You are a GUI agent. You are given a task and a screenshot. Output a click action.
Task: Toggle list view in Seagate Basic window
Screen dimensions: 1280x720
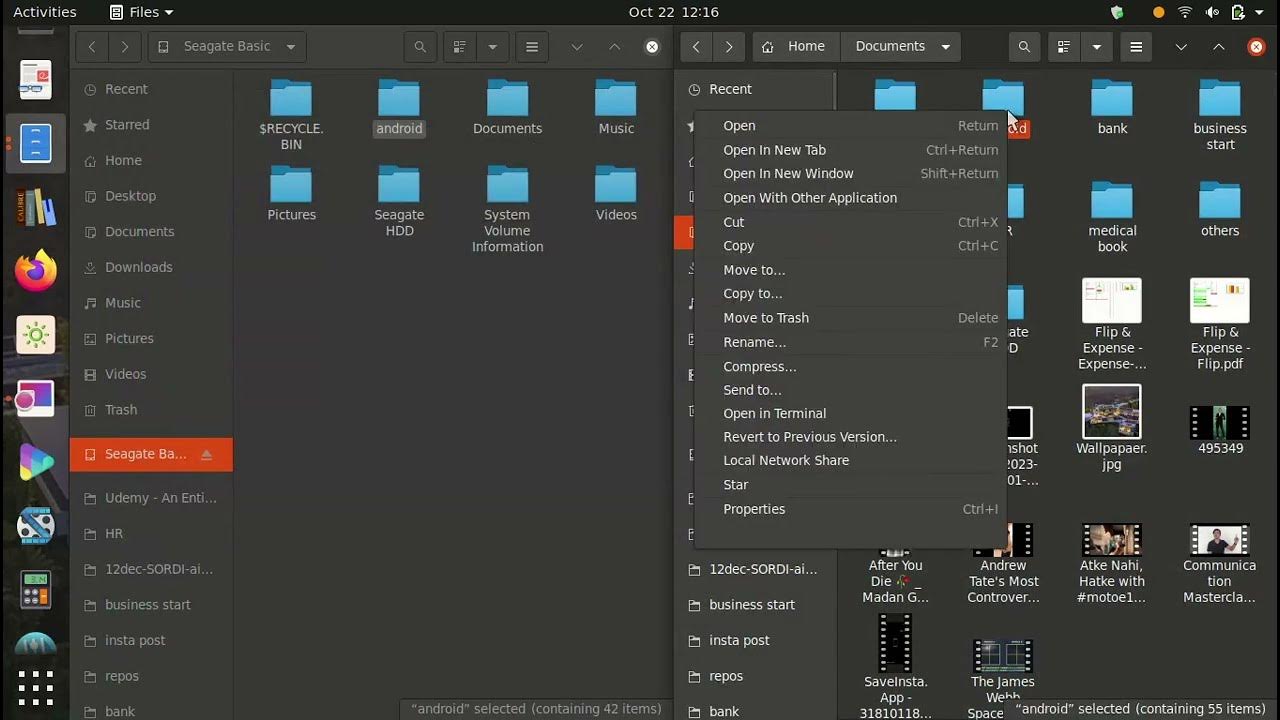pos(460,46)
